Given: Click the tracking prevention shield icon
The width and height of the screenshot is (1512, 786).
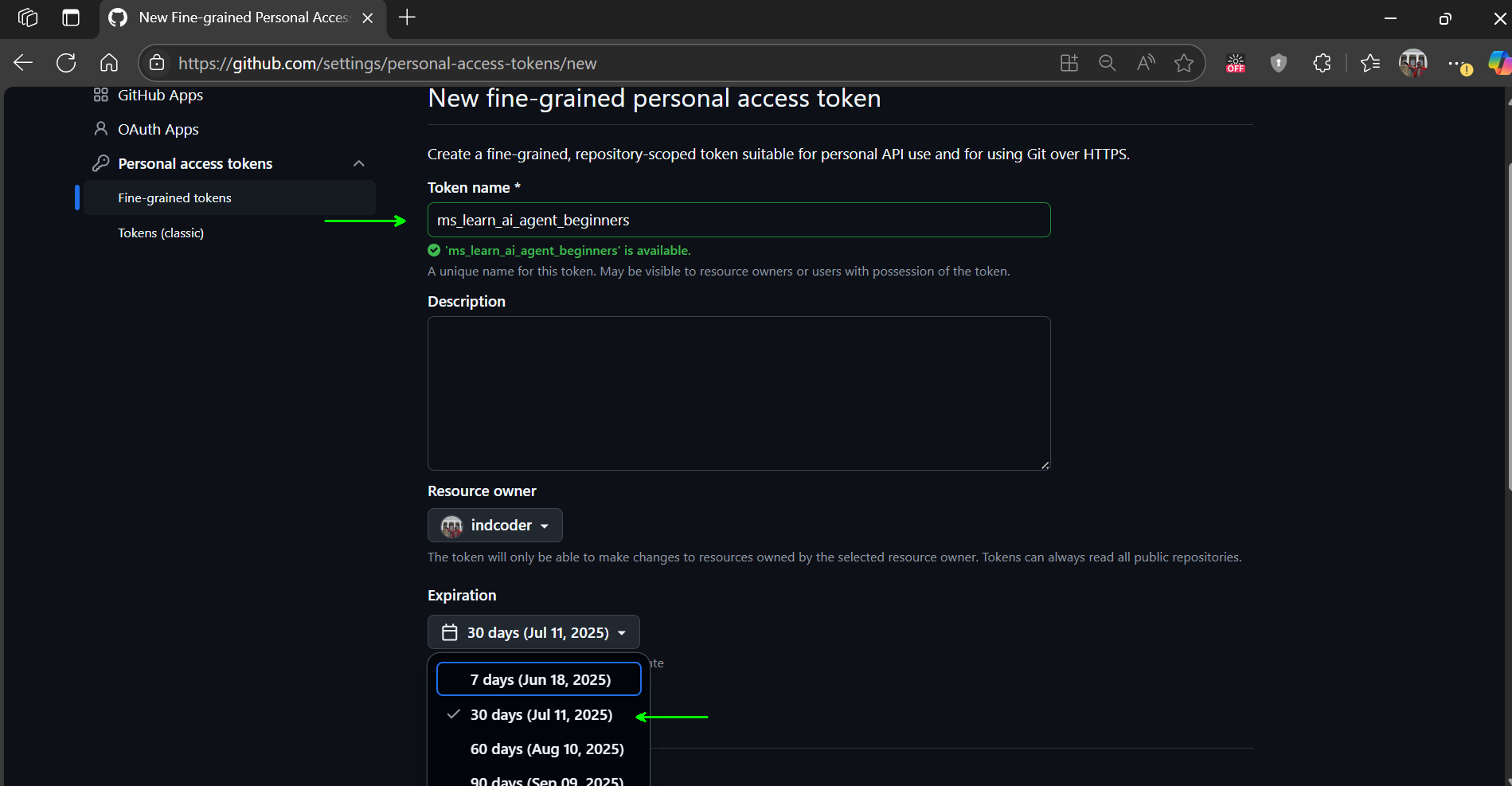Looking at the screenshot, I should click(x=1278, y=63).
